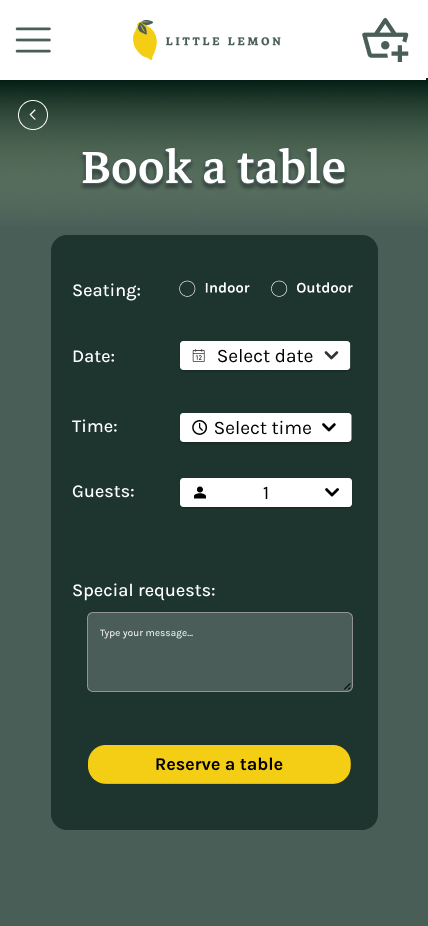Select the Outdoor seating option

tap(279, 289)
